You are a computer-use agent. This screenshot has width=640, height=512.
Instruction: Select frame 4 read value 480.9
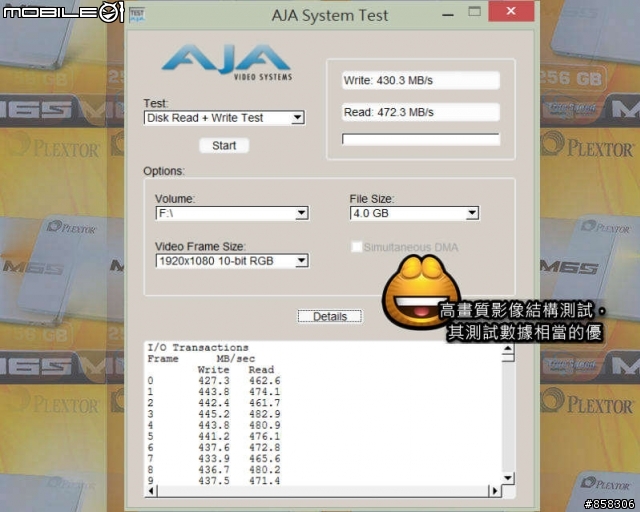[x=264, y=425]
